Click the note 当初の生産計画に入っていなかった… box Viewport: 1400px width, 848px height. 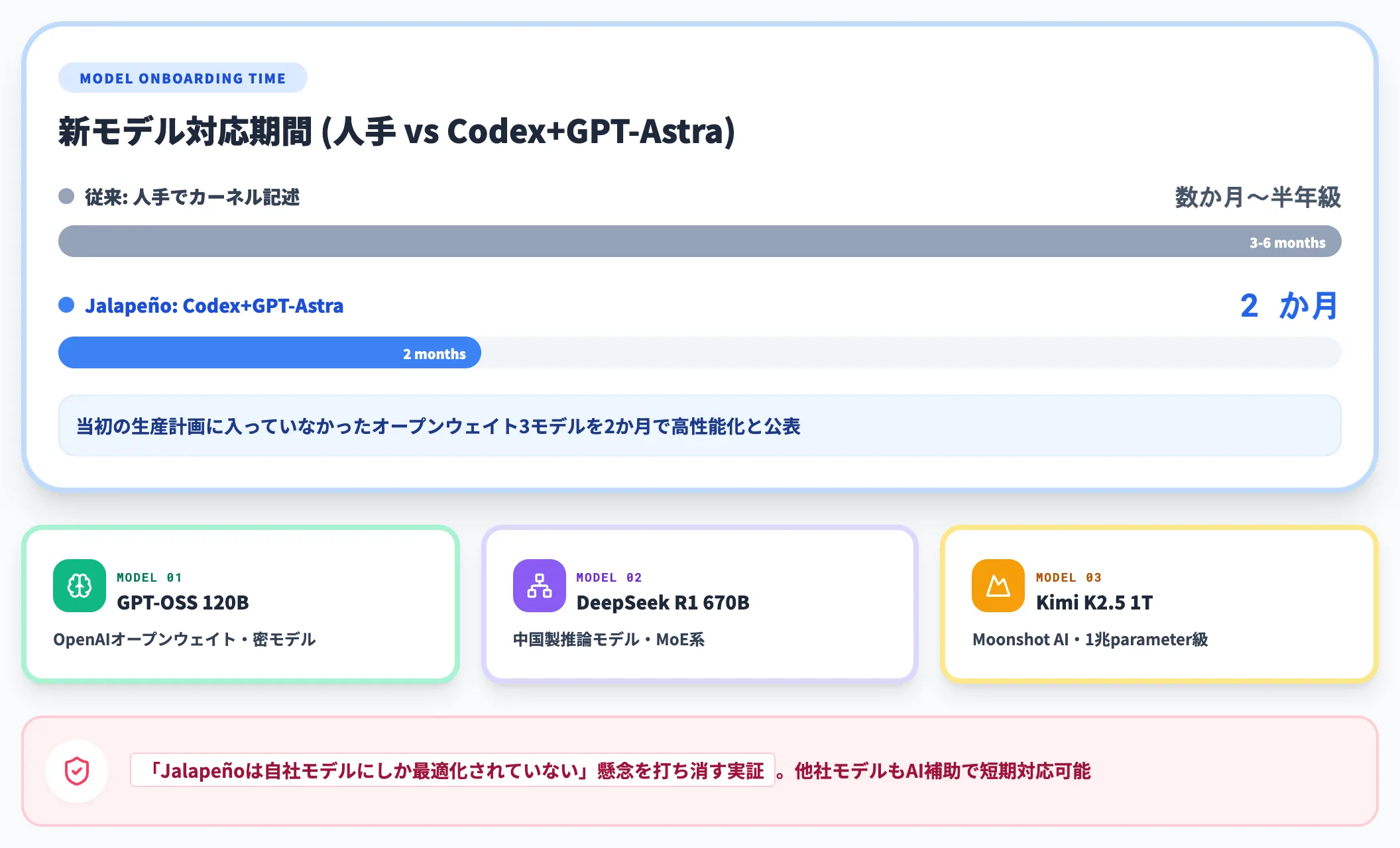click(x=700, y=425)
